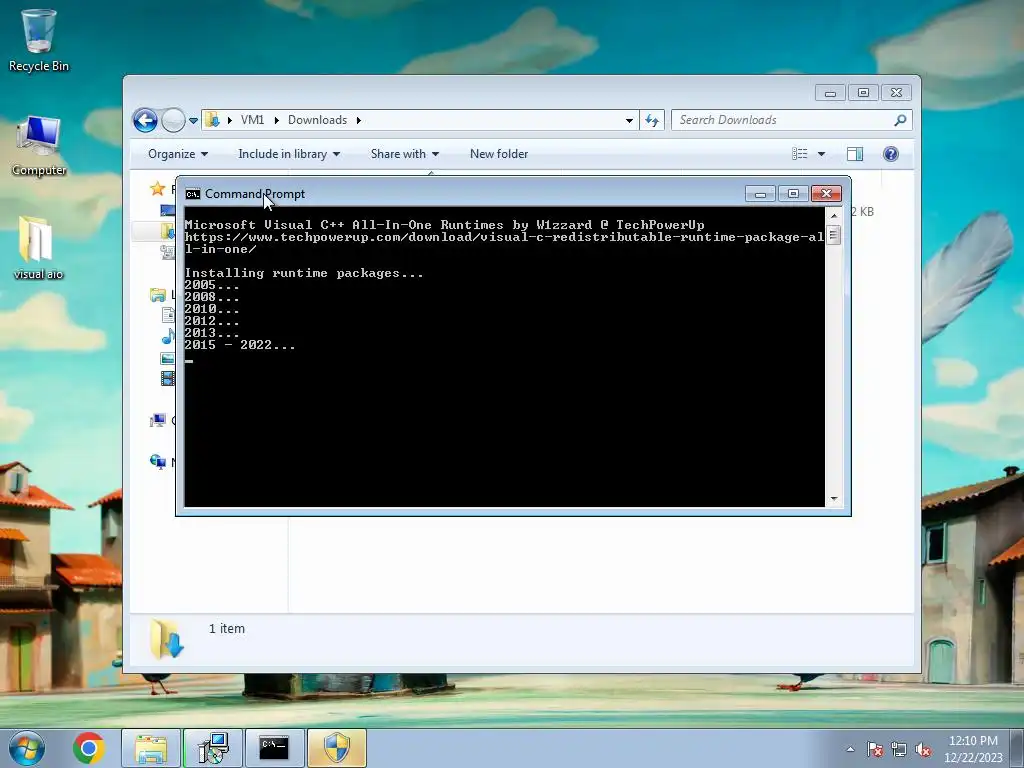This screenshot has width=1024, height=768.
Task: Select the Libraries icon in navigation pane
Action: [157, 295]
